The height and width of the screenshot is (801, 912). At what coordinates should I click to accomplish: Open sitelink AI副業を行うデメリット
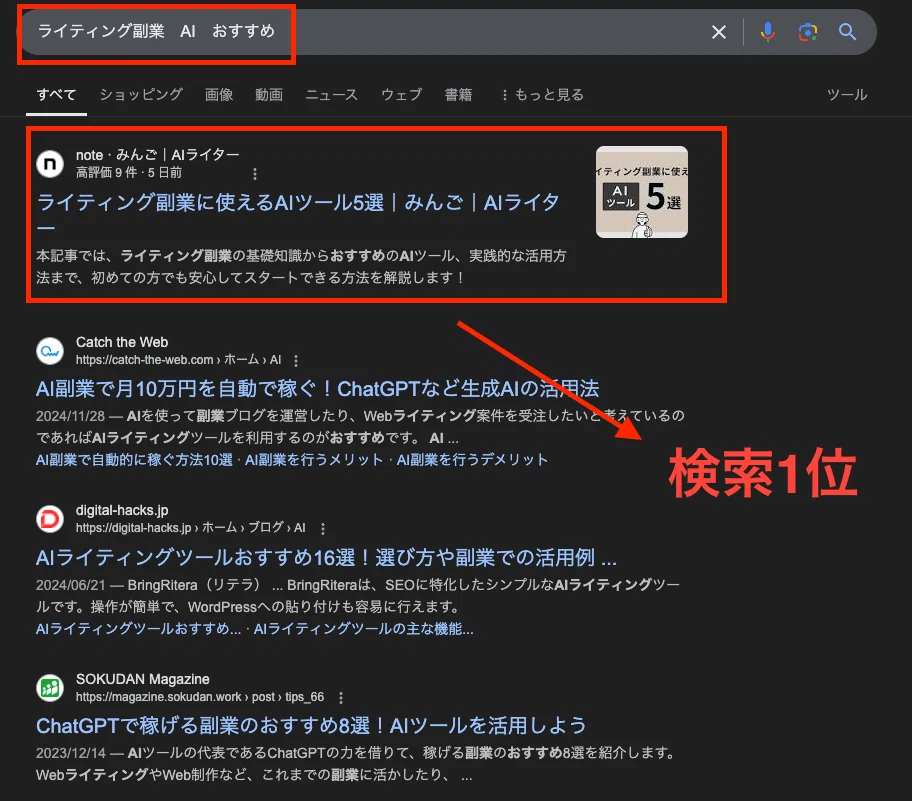coord(472,460)
